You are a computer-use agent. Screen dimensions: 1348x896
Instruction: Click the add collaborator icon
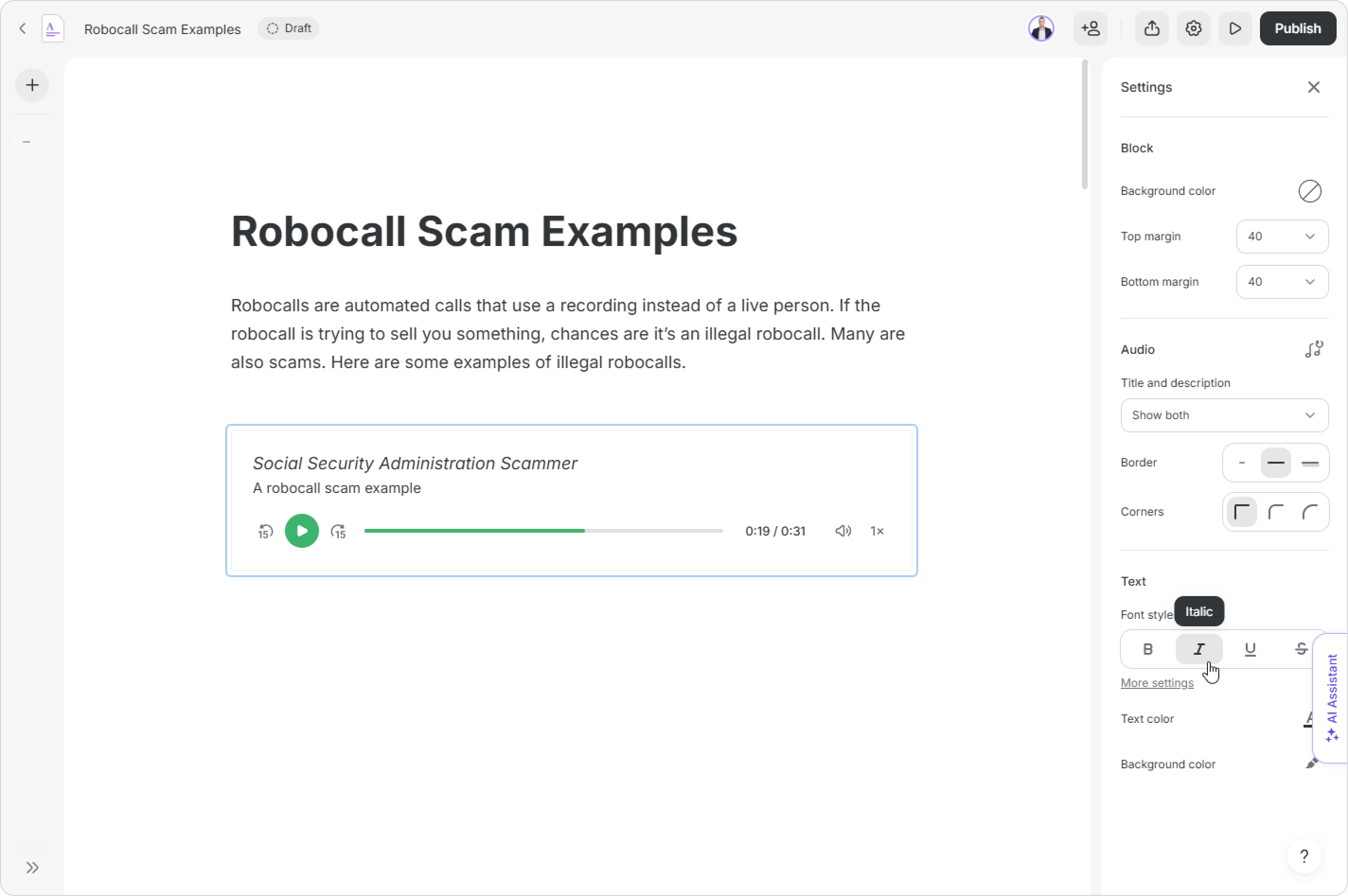(x=1090, y=28)
